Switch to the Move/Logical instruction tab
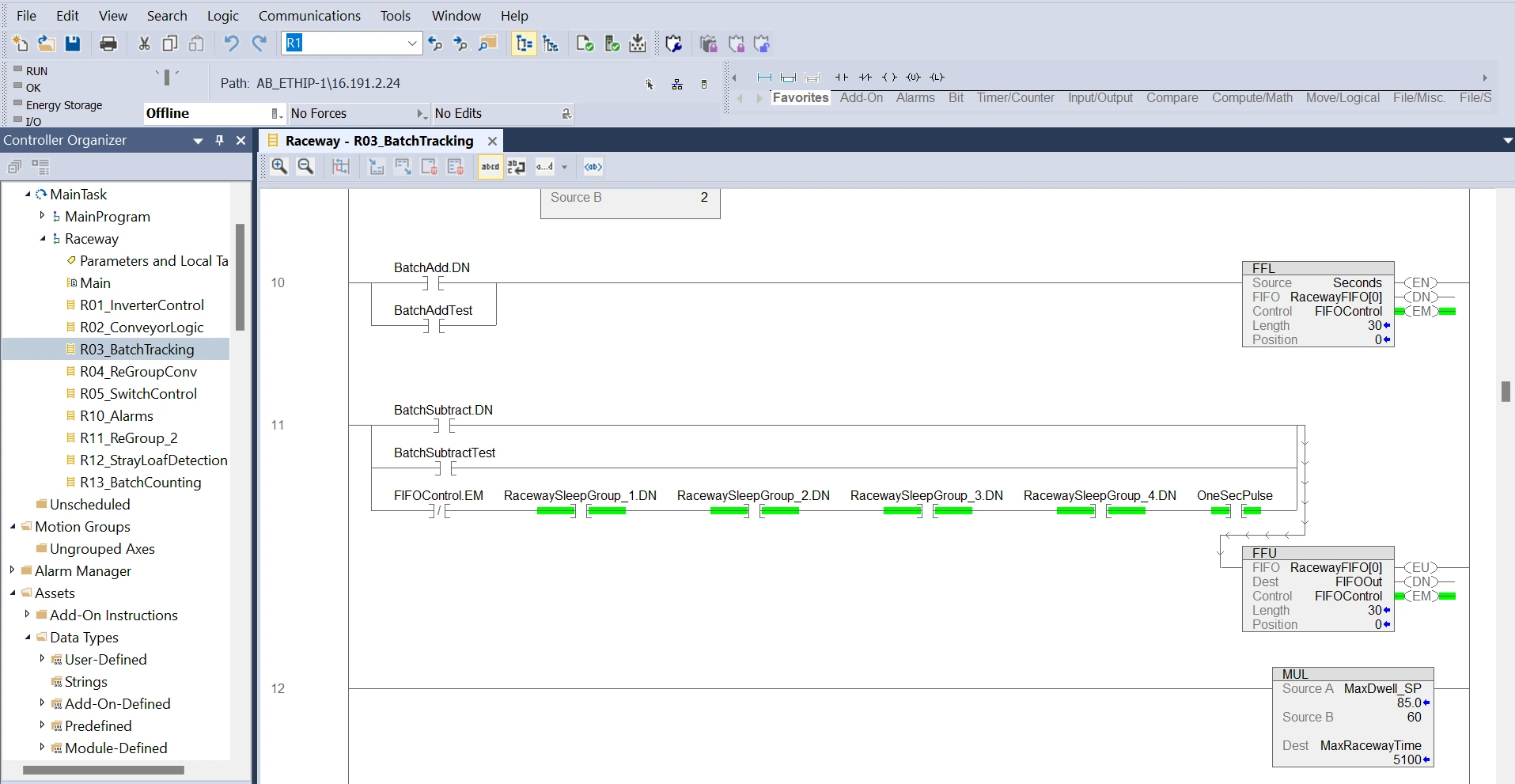Viewport: 1515px width, 784px height. point(1343,97)
